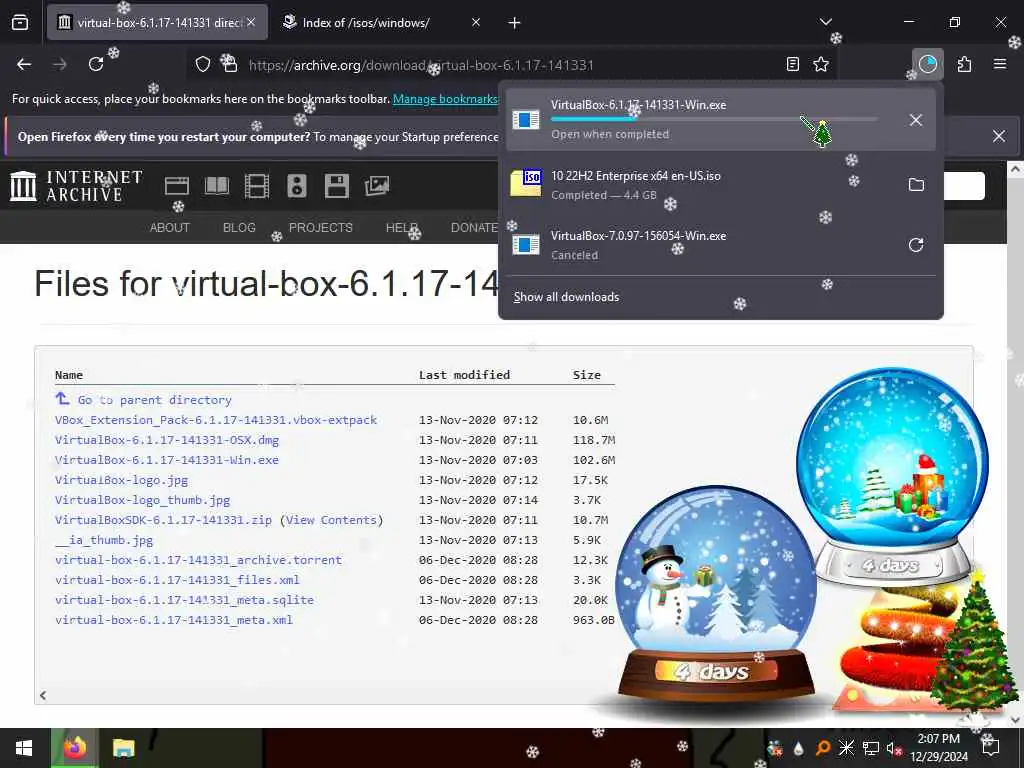Click muted volume icon in tray
The image size is (1024, 768).
[x=894, y=748]
